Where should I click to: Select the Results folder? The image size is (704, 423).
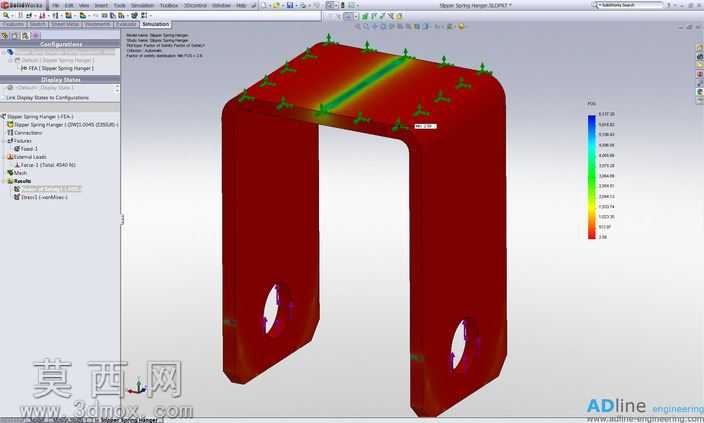coord(22,181)
